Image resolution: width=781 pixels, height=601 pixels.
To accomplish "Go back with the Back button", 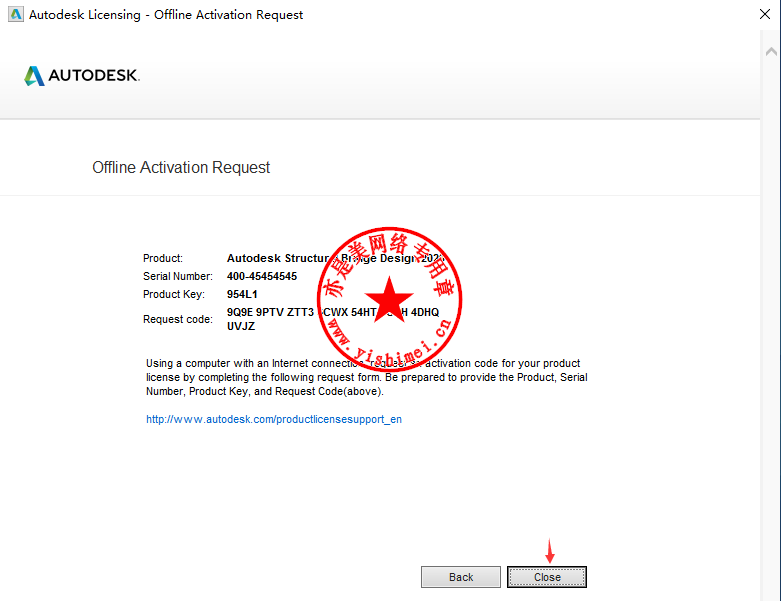I will [x=461, y=577].
